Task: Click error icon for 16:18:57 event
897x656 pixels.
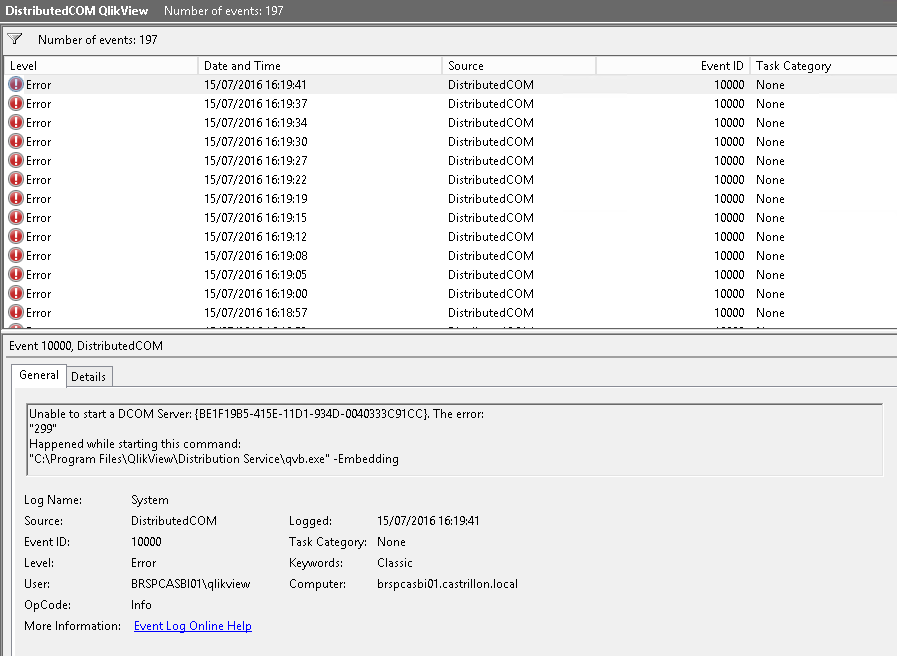Action: coord(16,312)
